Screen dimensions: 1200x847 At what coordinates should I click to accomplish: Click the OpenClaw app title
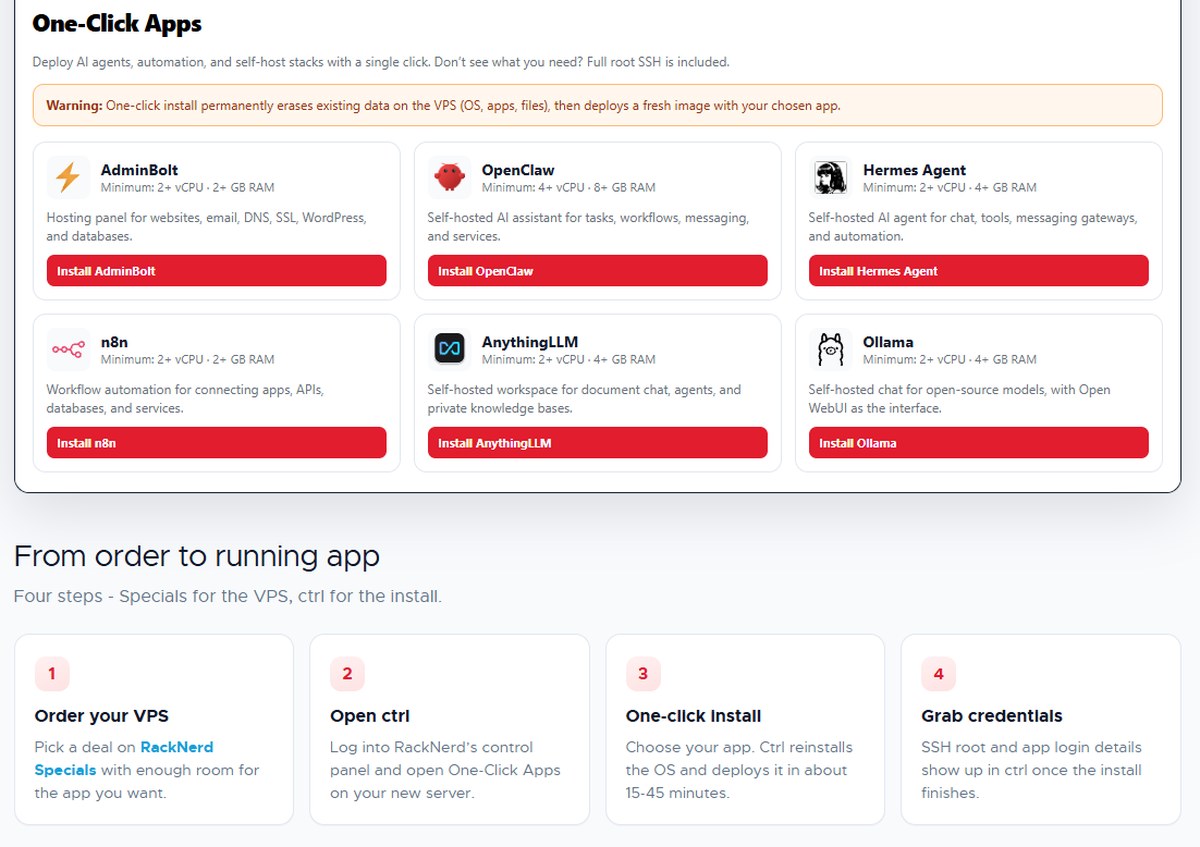[x=518, y=170]
